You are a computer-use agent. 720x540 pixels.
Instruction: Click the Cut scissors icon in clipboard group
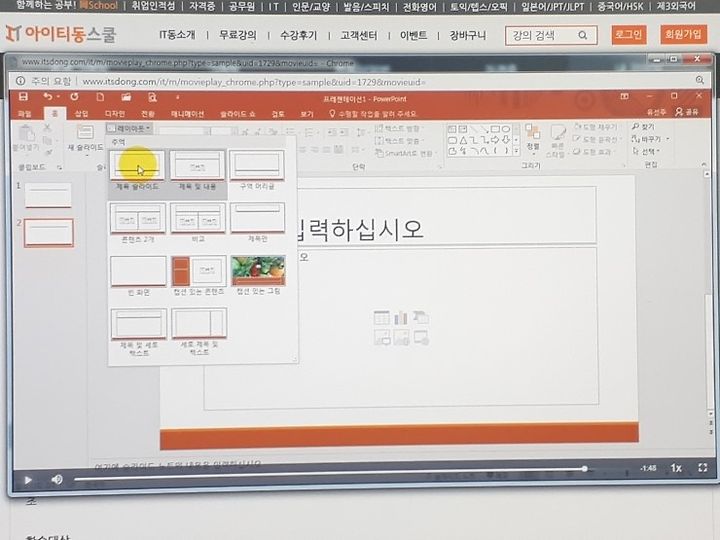tap(47, 128)
